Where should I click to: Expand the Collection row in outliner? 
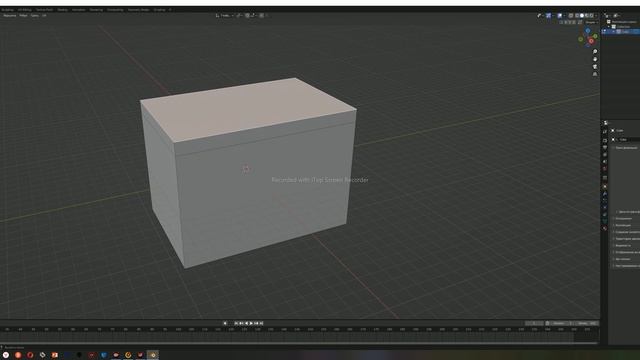coord(609,27)
